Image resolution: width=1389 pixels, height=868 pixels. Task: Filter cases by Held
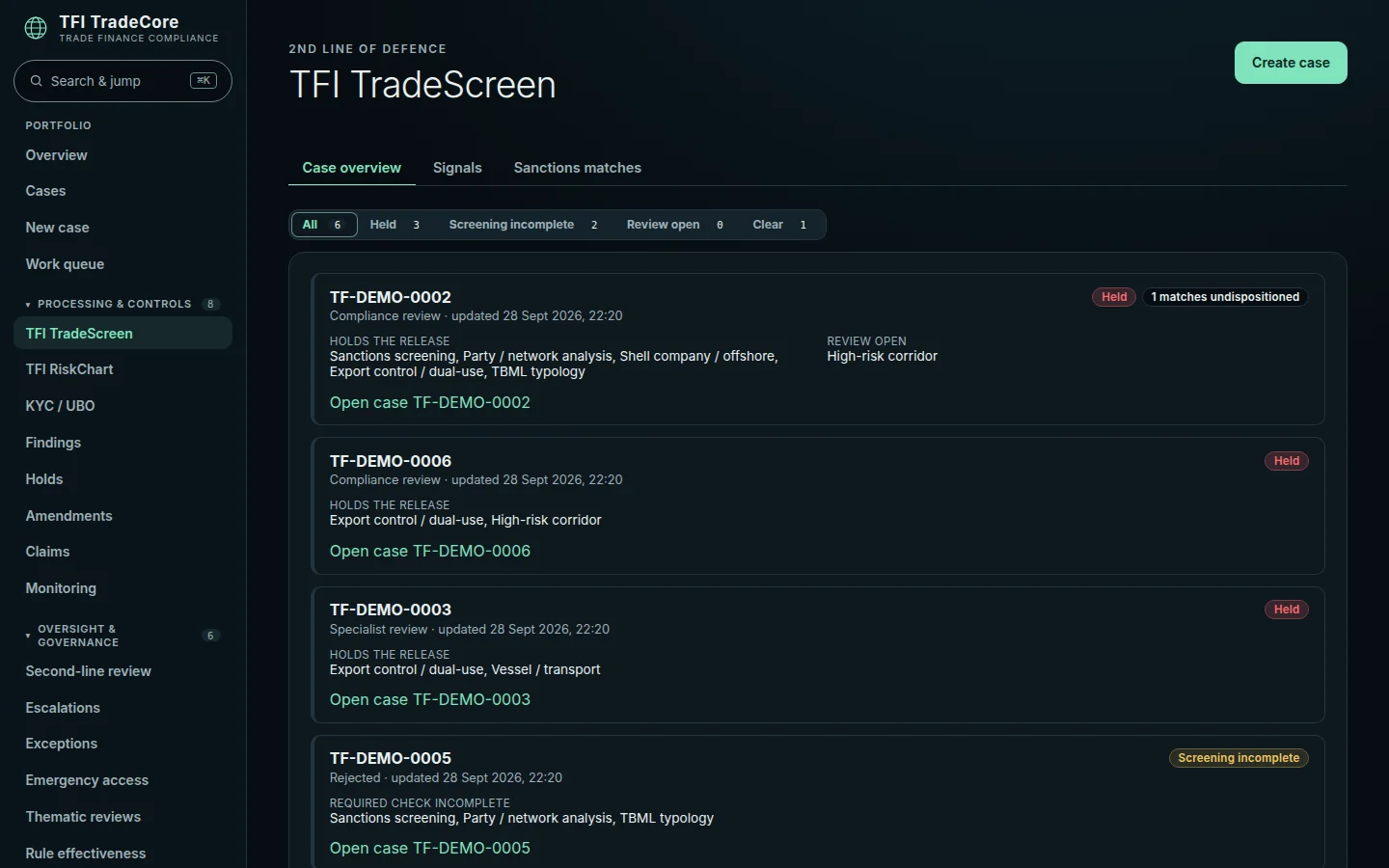(395, 225)
